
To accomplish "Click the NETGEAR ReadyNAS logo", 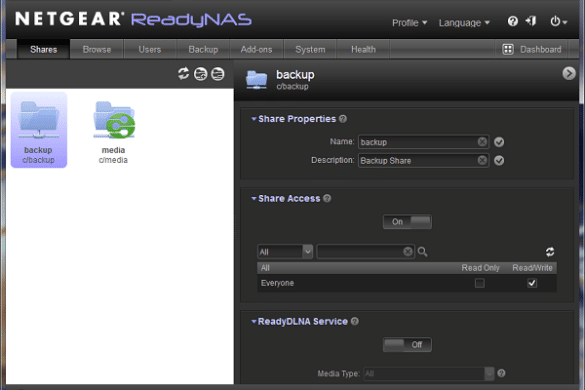I will pos(133,19).
